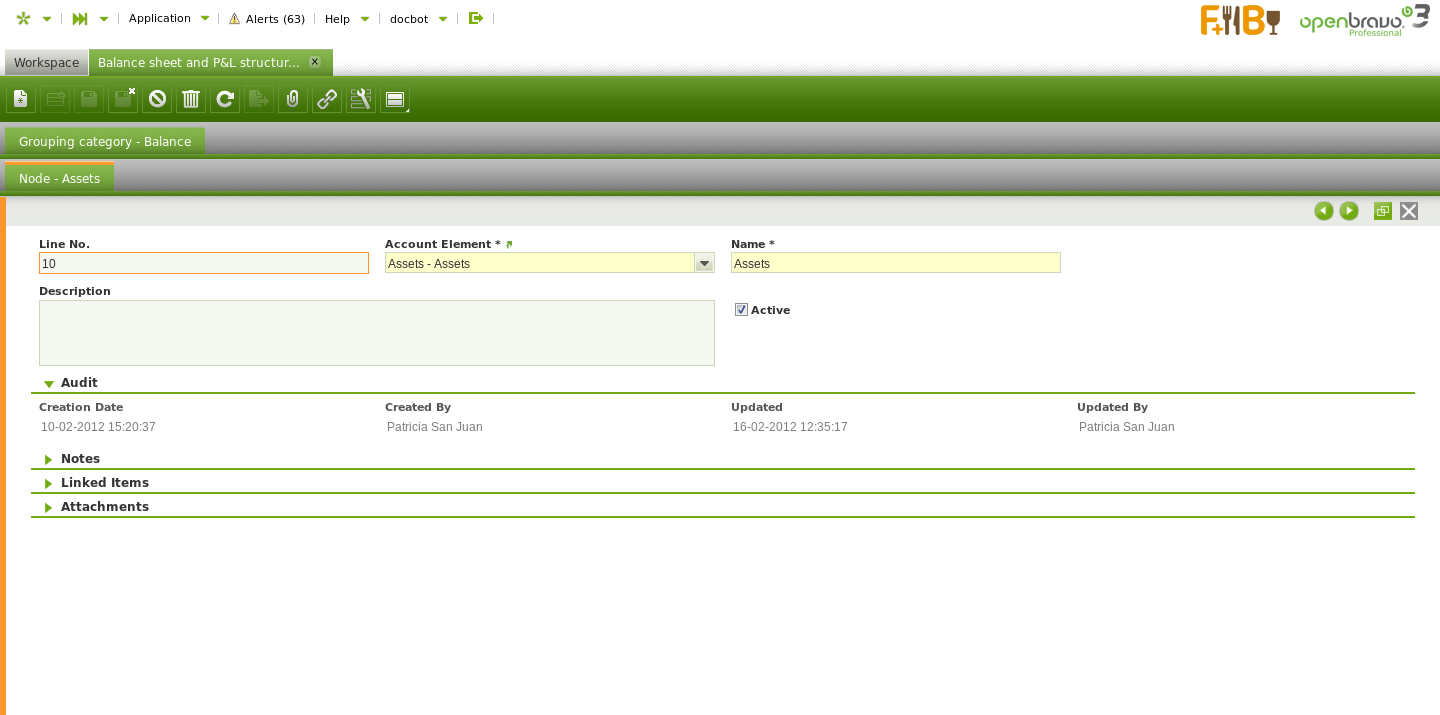
Task: Open attachments via paperclip icon
Action: [x=293, y=99]
